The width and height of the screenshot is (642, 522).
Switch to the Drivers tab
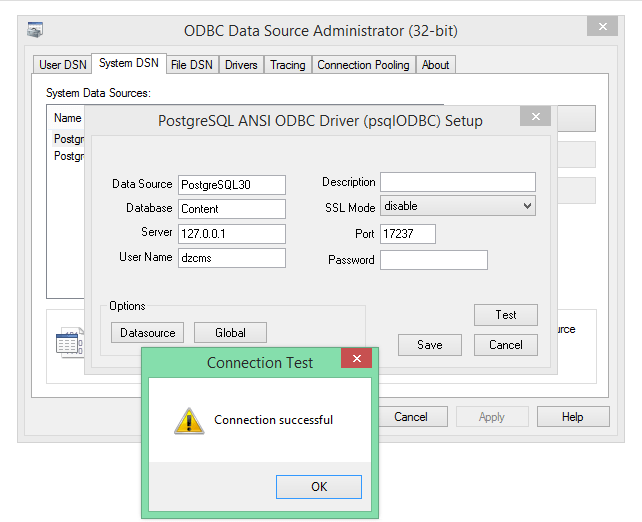tap(241, 65)
